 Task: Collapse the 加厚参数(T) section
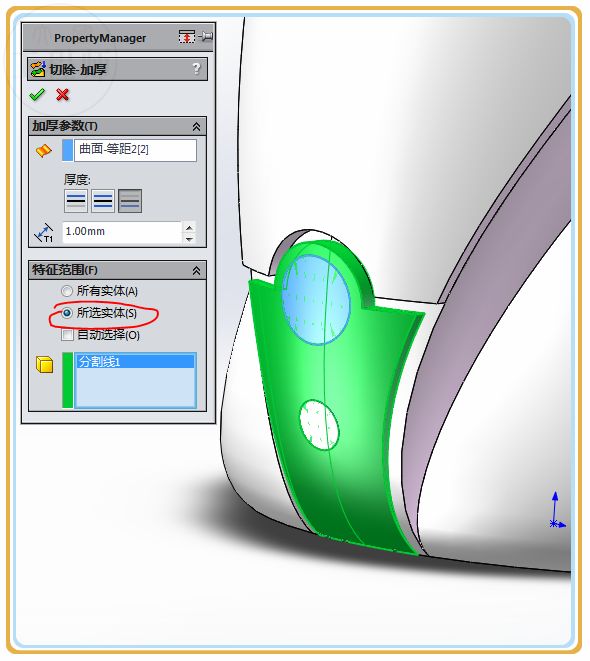[x=196, y=126]
